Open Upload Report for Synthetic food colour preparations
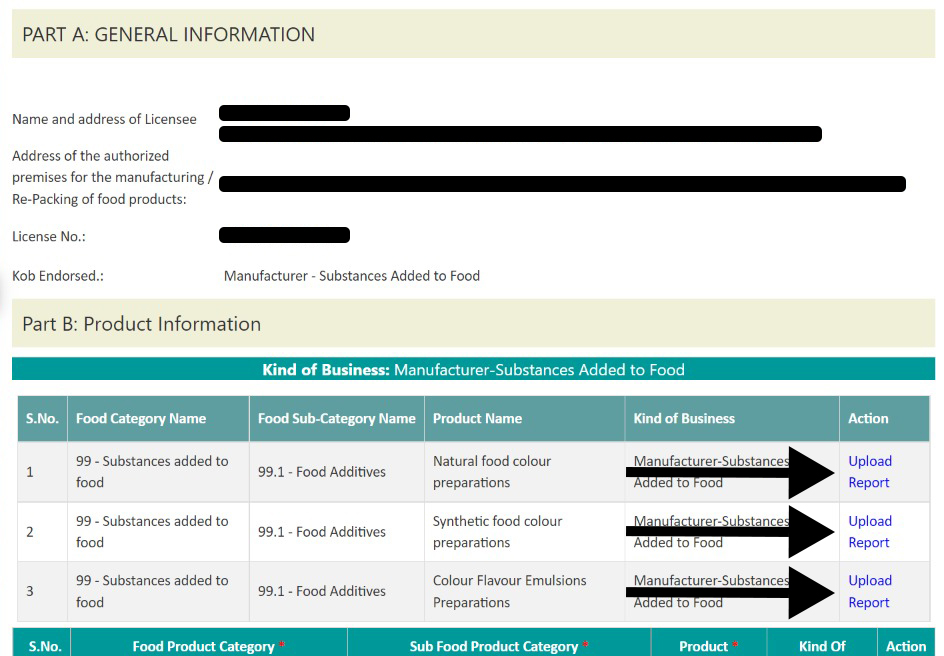Image resolution: width=944 pixels, height=656 pixels. (870, 532)
